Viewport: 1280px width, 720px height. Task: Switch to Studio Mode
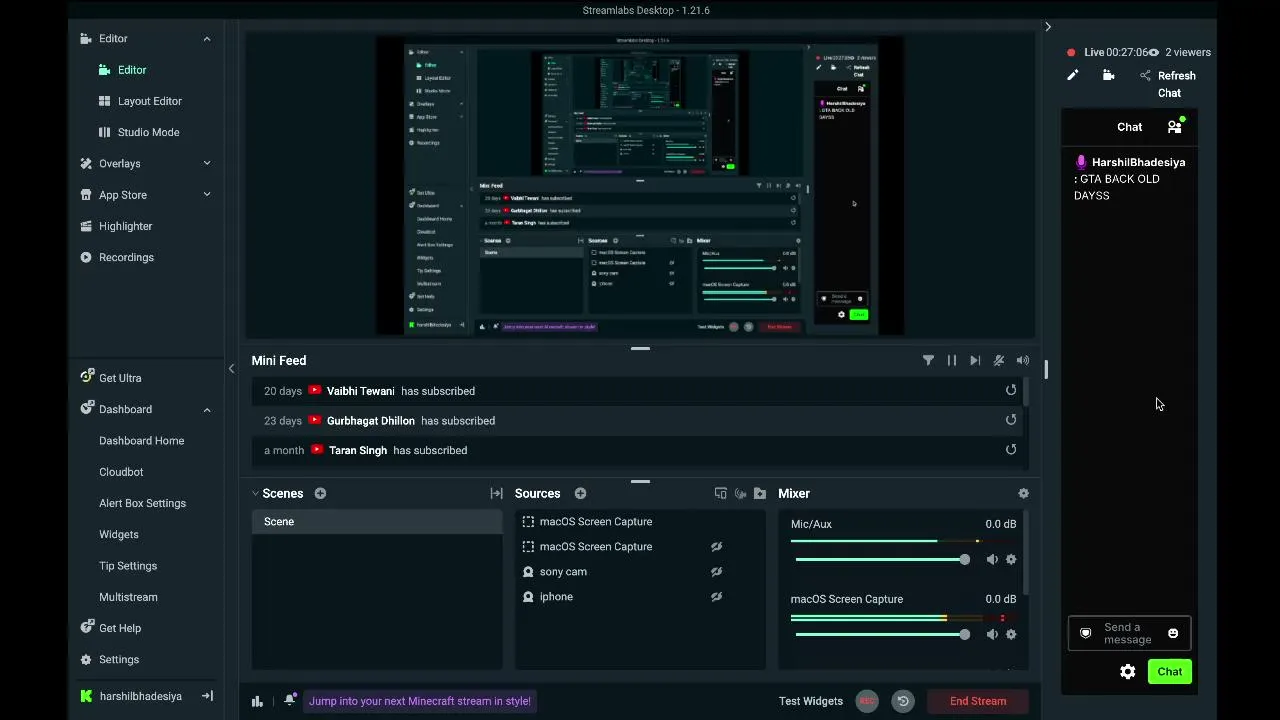coord(148,132)
